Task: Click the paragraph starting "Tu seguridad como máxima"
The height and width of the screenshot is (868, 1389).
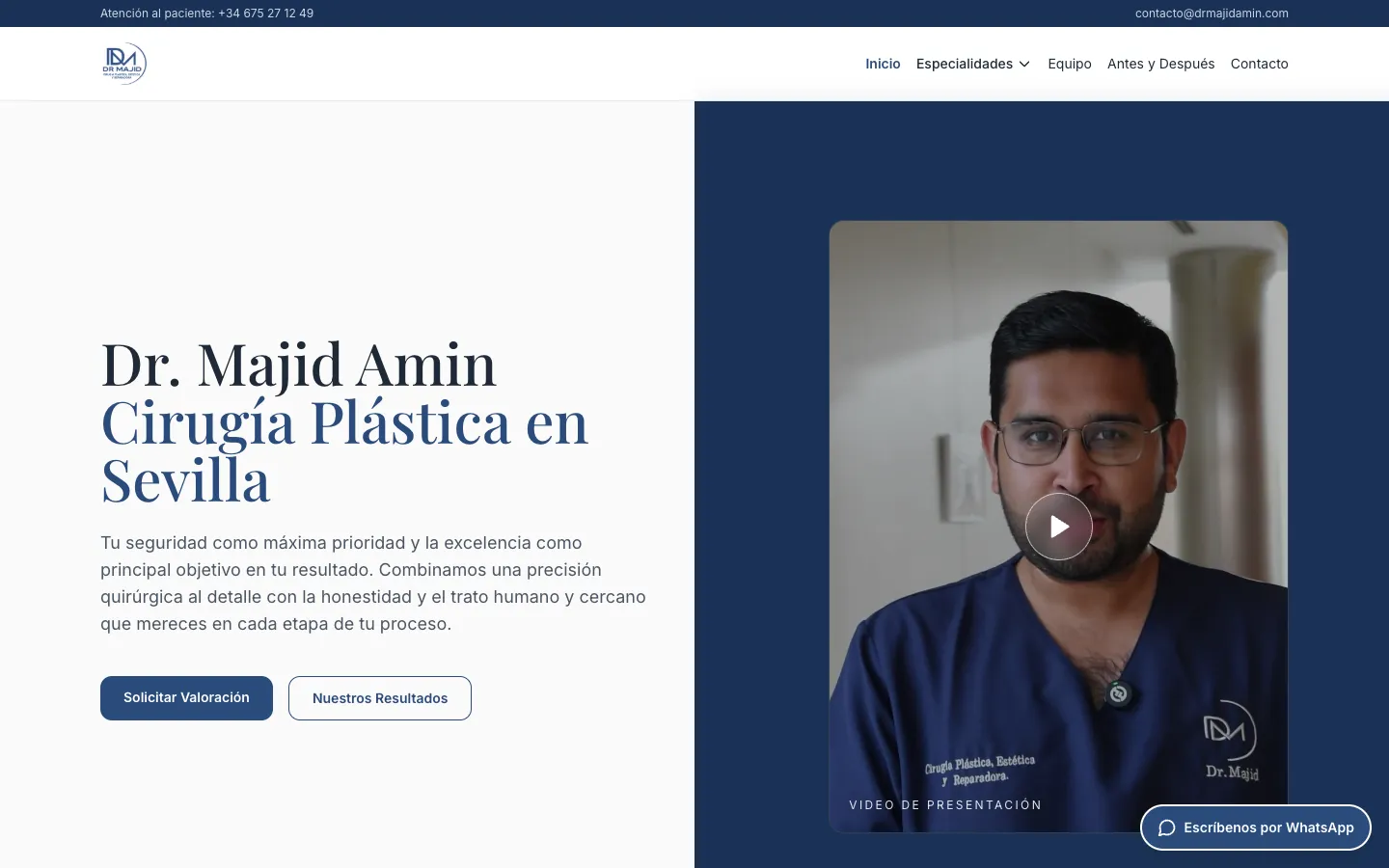Action: (373, 583)
